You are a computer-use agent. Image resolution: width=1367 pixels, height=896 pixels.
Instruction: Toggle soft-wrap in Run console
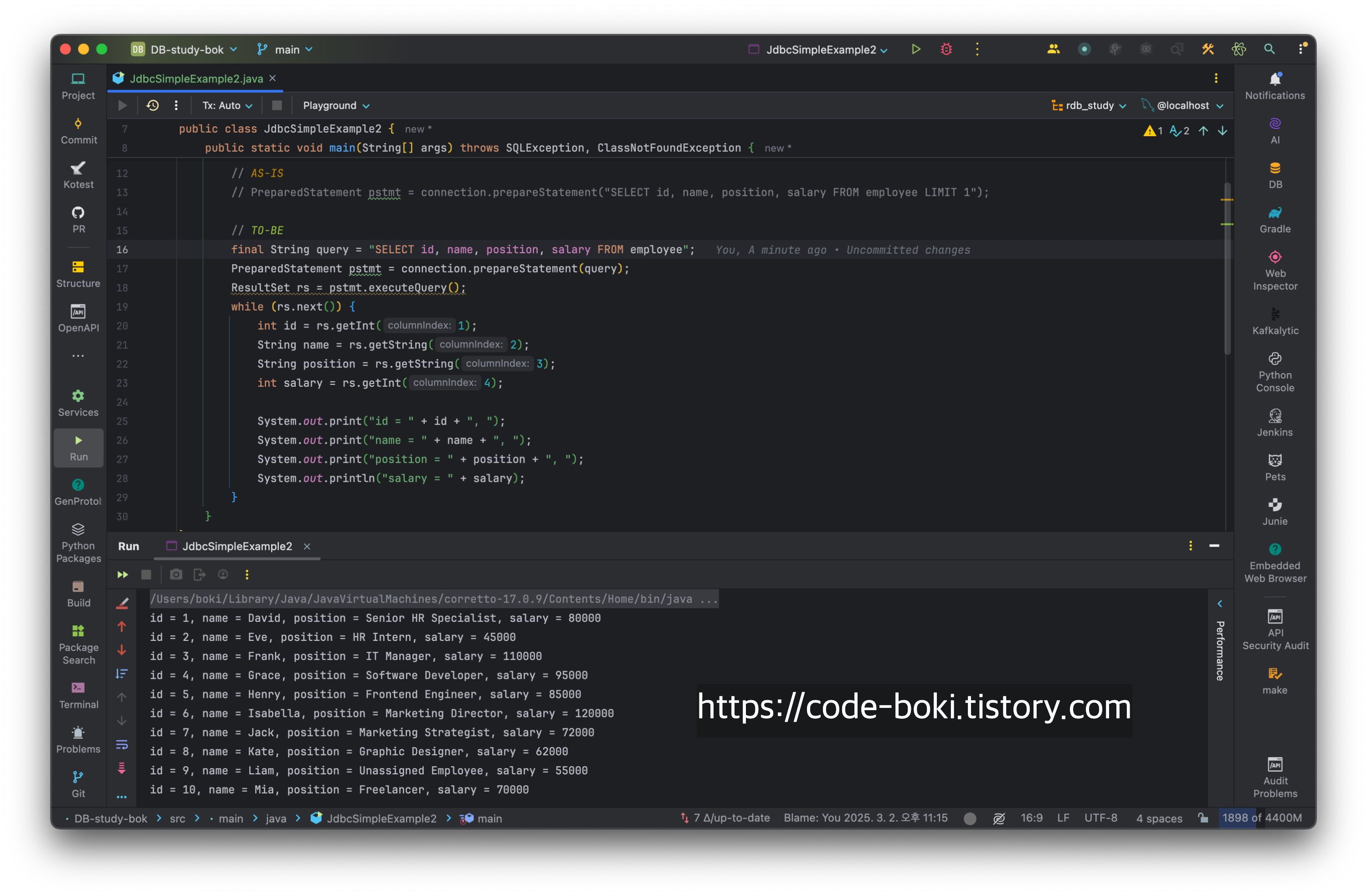click(x=122, y=744)
